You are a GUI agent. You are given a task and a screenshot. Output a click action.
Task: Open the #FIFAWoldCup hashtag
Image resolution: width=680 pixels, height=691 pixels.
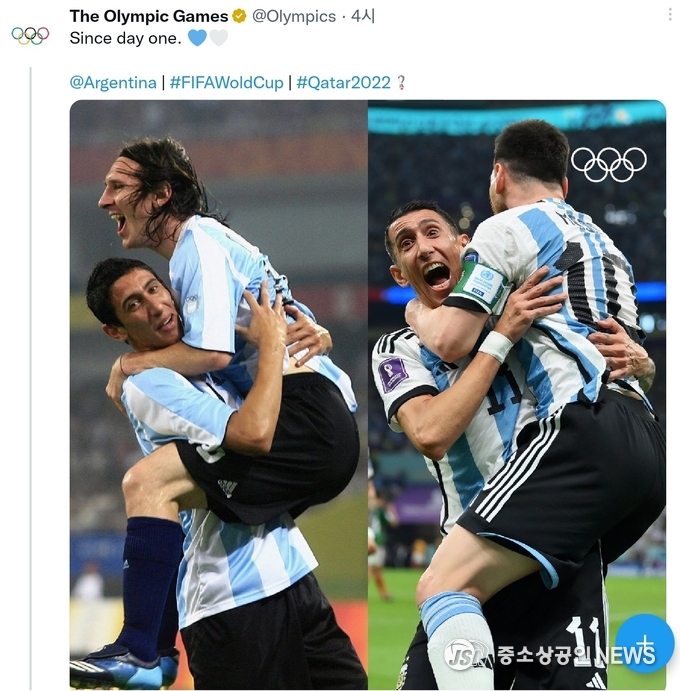click(227, 83)
